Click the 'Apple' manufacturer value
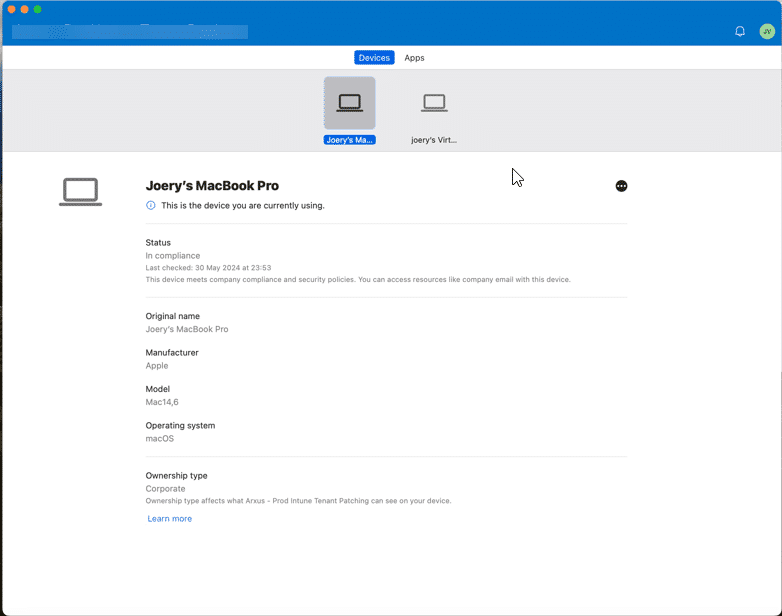 point(157,366)
